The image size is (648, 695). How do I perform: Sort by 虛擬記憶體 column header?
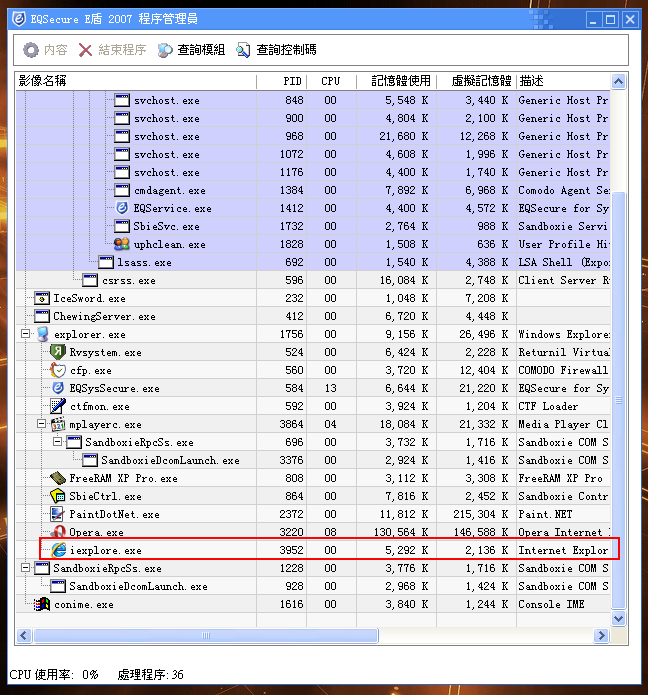click(476, 81)
